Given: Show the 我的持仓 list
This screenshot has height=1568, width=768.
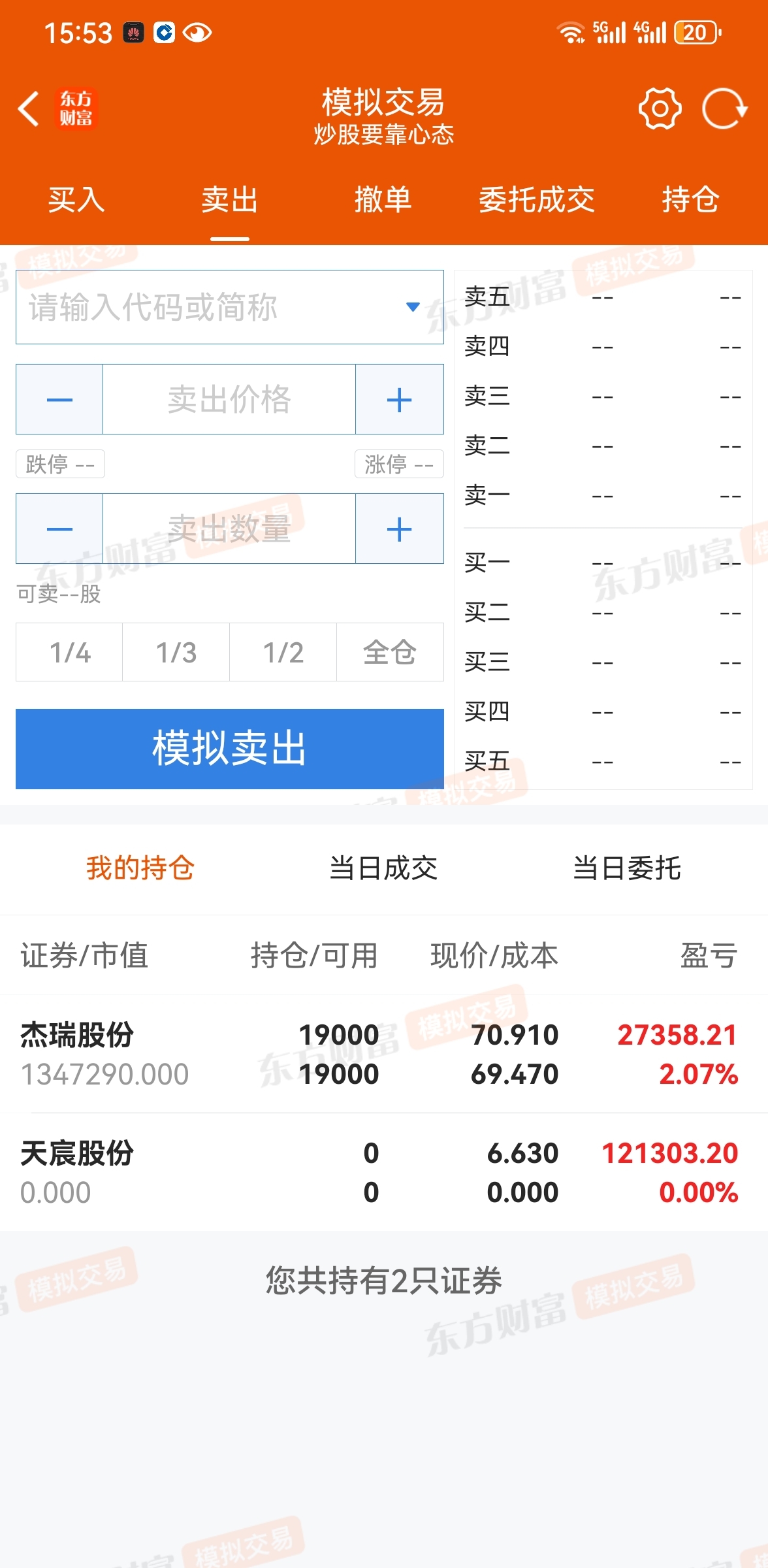Looking at the screenshot, I should click(x=140, y=868).
